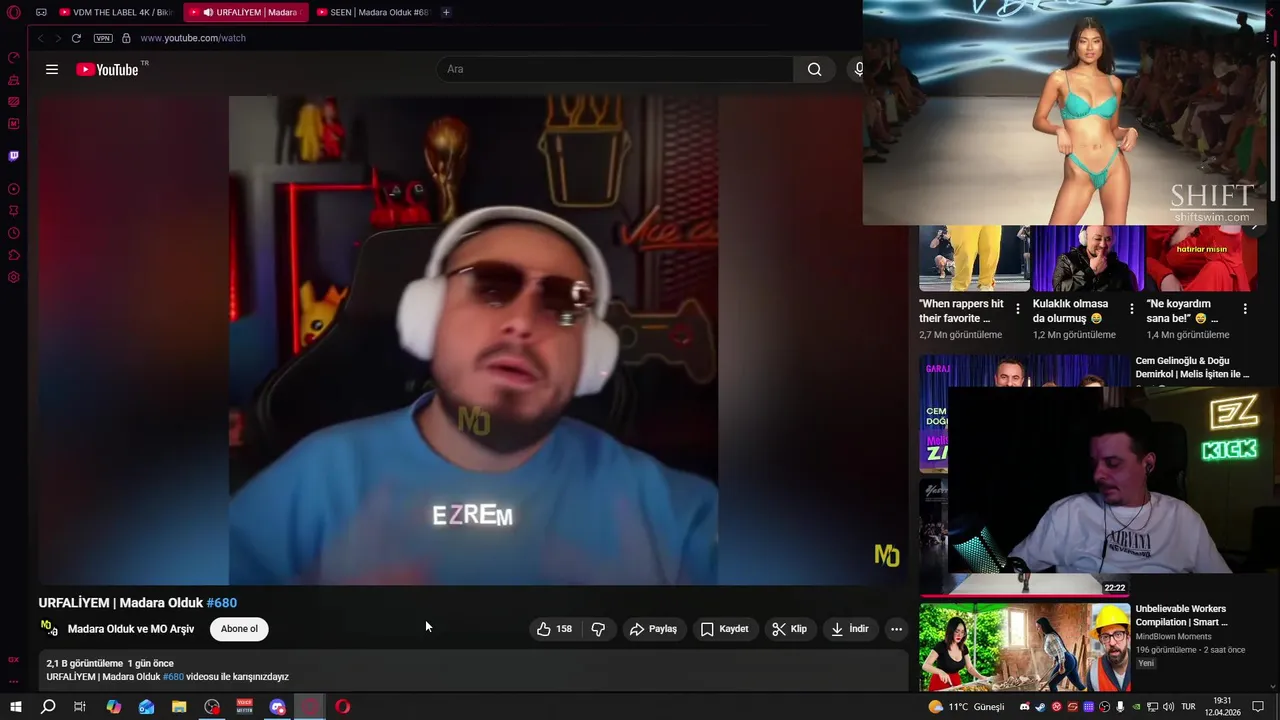
Task: Click the YouTube search box
Action: [615, 69]
